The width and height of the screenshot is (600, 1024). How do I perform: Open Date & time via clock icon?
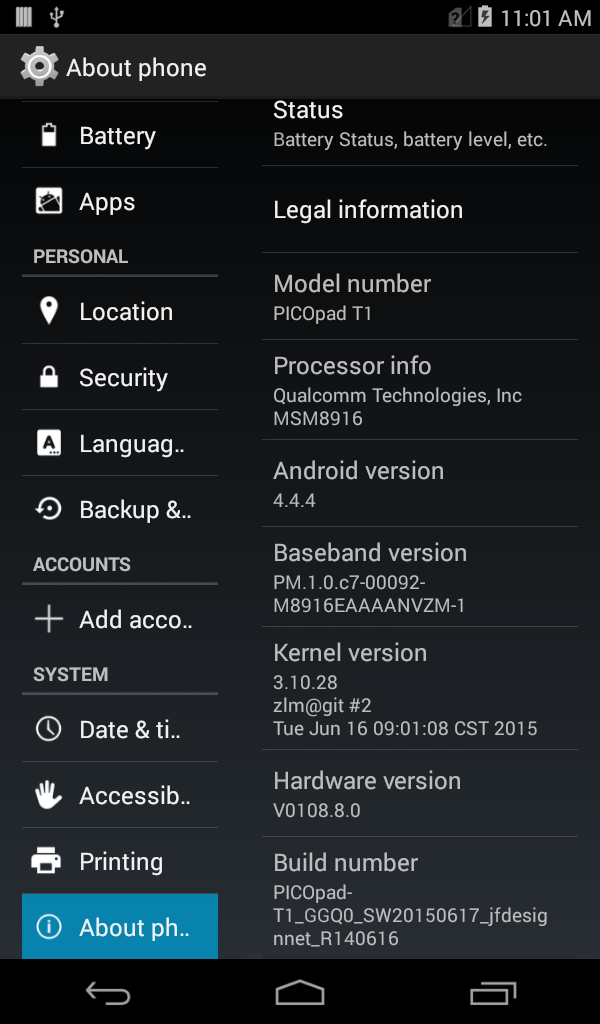point(49,729)
